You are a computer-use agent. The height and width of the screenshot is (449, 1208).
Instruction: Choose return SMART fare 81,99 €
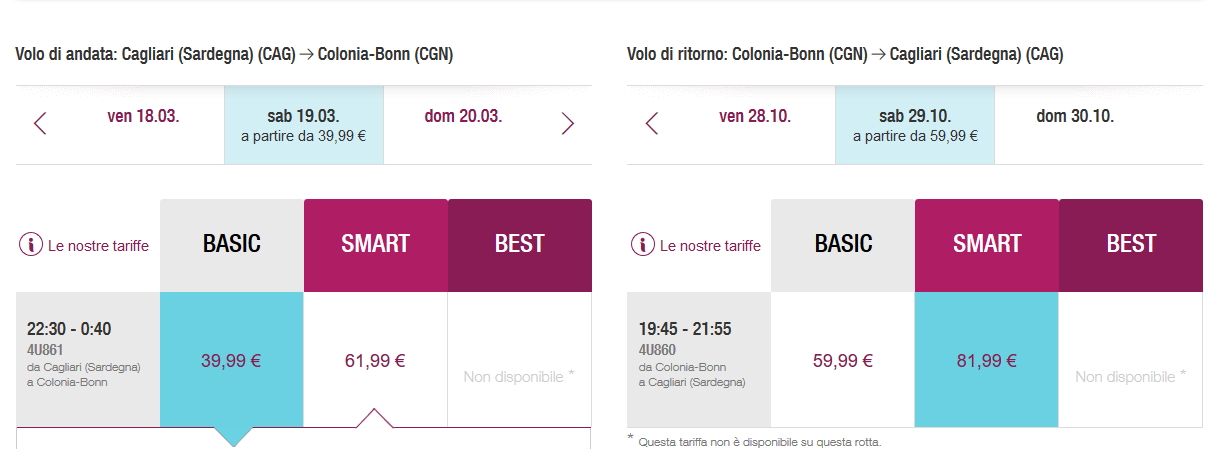click(x=987, y=361)
